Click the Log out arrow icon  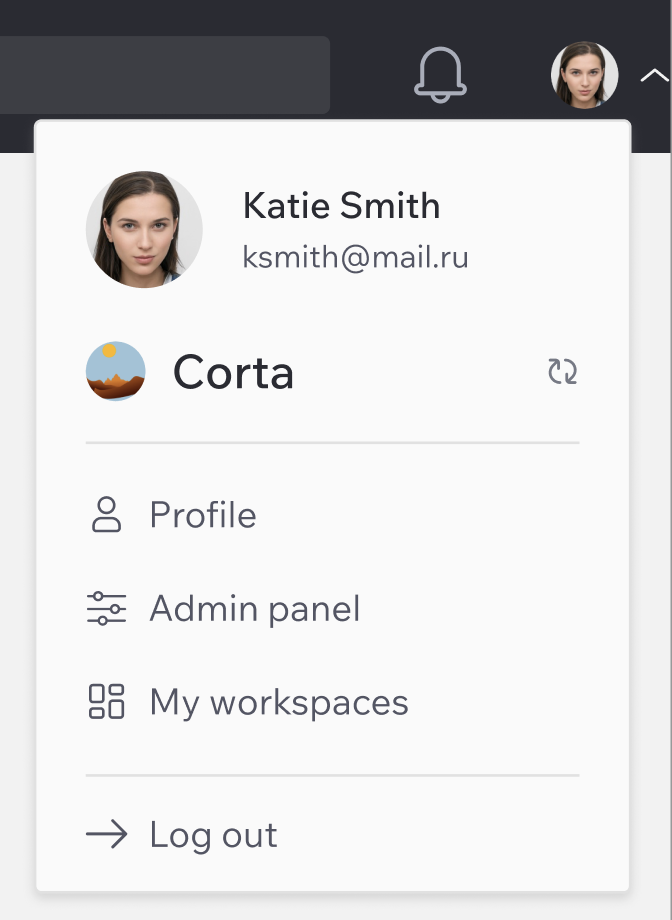(107, 834)
